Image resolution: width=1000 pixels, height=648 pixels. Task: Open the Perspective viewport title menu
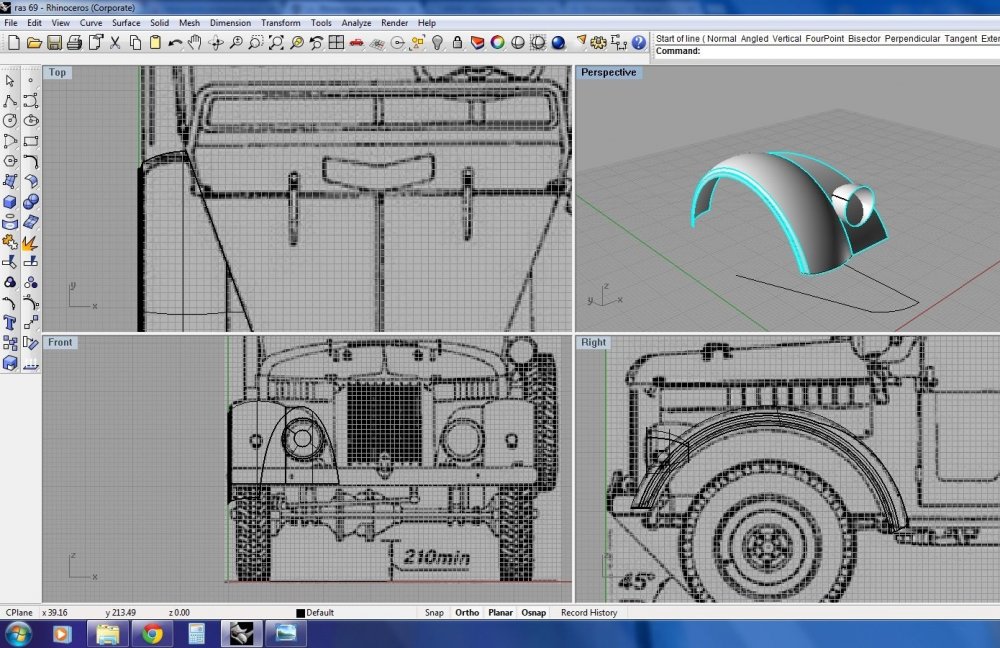pos(608,72)
